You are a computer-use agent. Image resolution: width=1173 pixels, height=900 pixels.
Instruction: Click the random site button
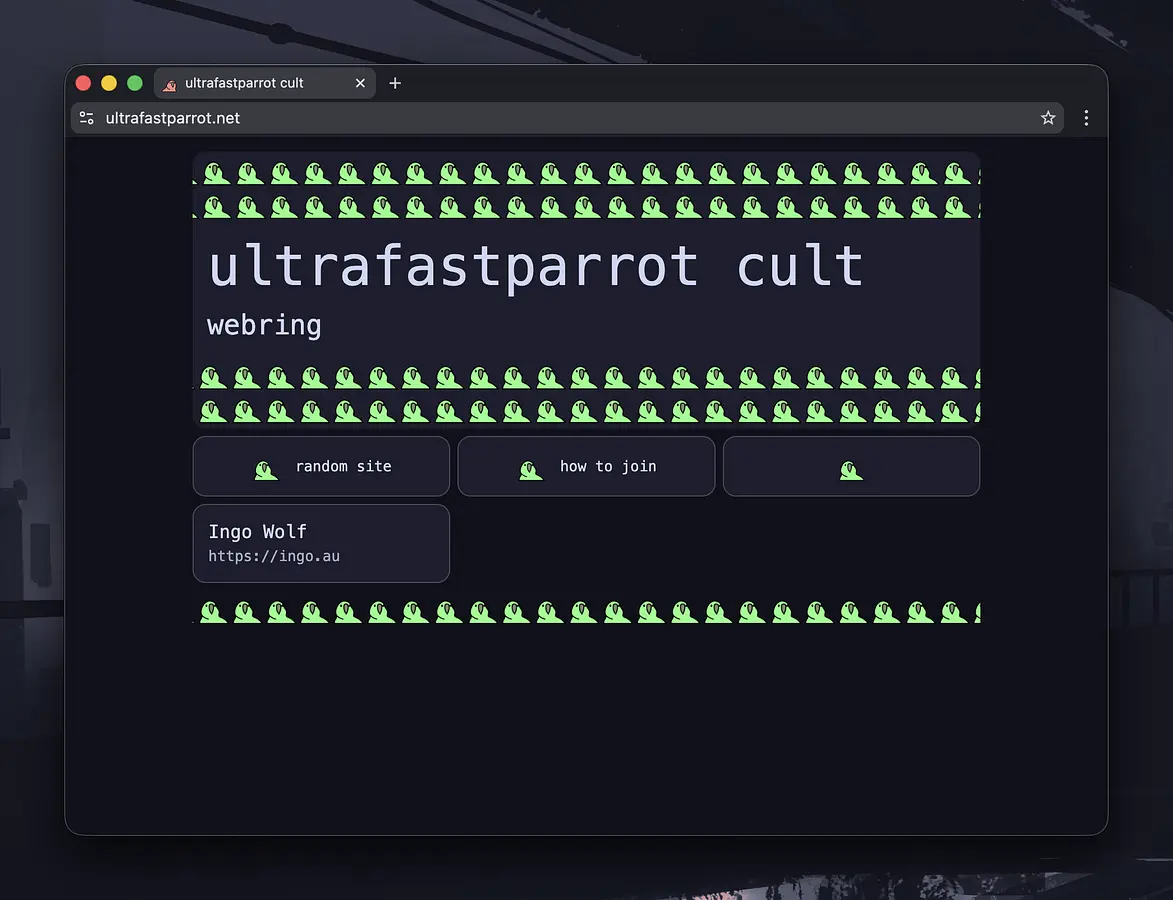(x=321, y=466)
